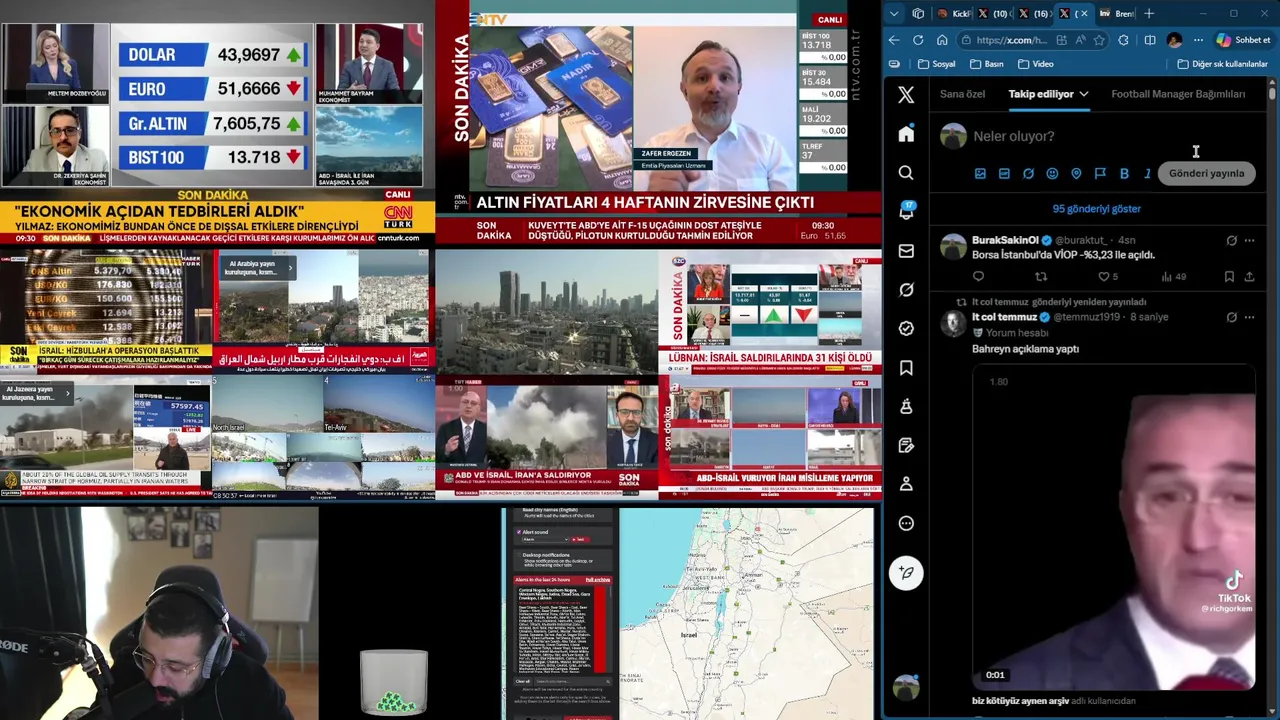Open Sosyal bookmarks folder
This screenshot has width=1280, height=720.
[x=936, y=64]
